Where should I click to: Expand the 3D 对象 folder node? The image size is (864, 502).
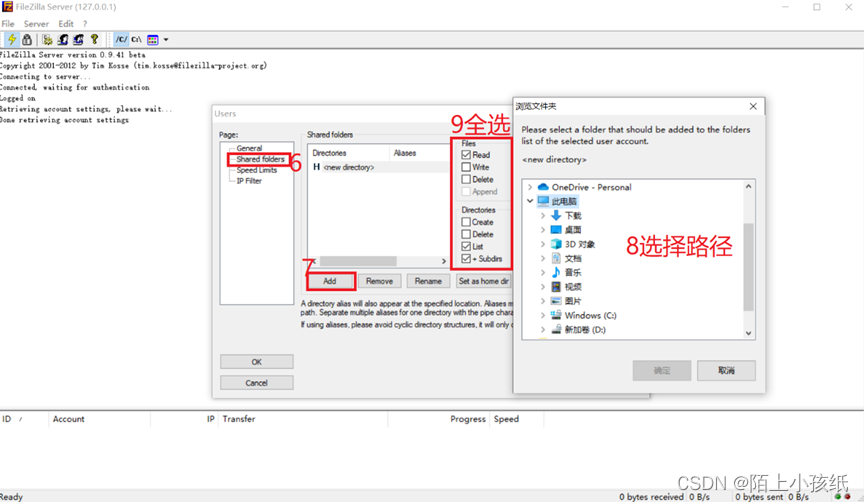543,244
